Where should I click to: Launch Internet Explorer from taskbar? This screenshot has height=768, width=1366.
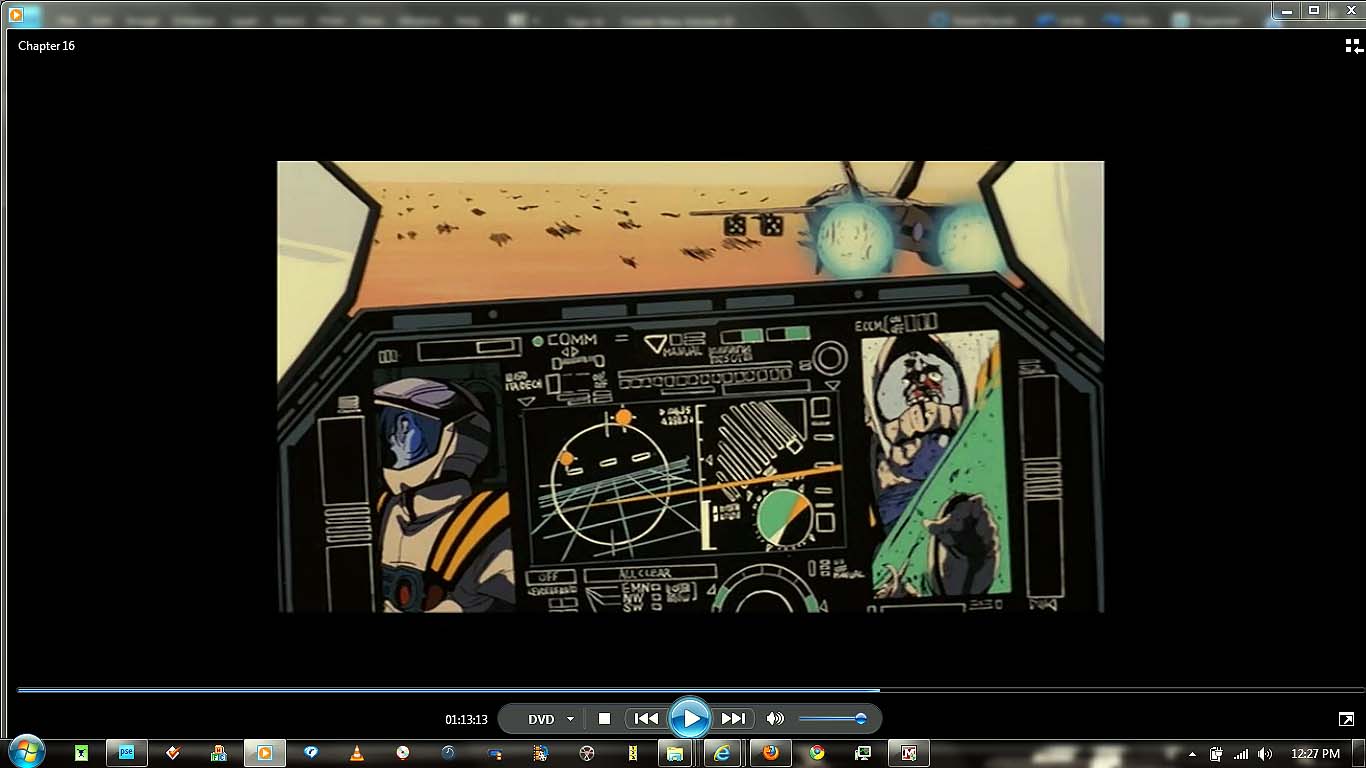pos(722,753)
